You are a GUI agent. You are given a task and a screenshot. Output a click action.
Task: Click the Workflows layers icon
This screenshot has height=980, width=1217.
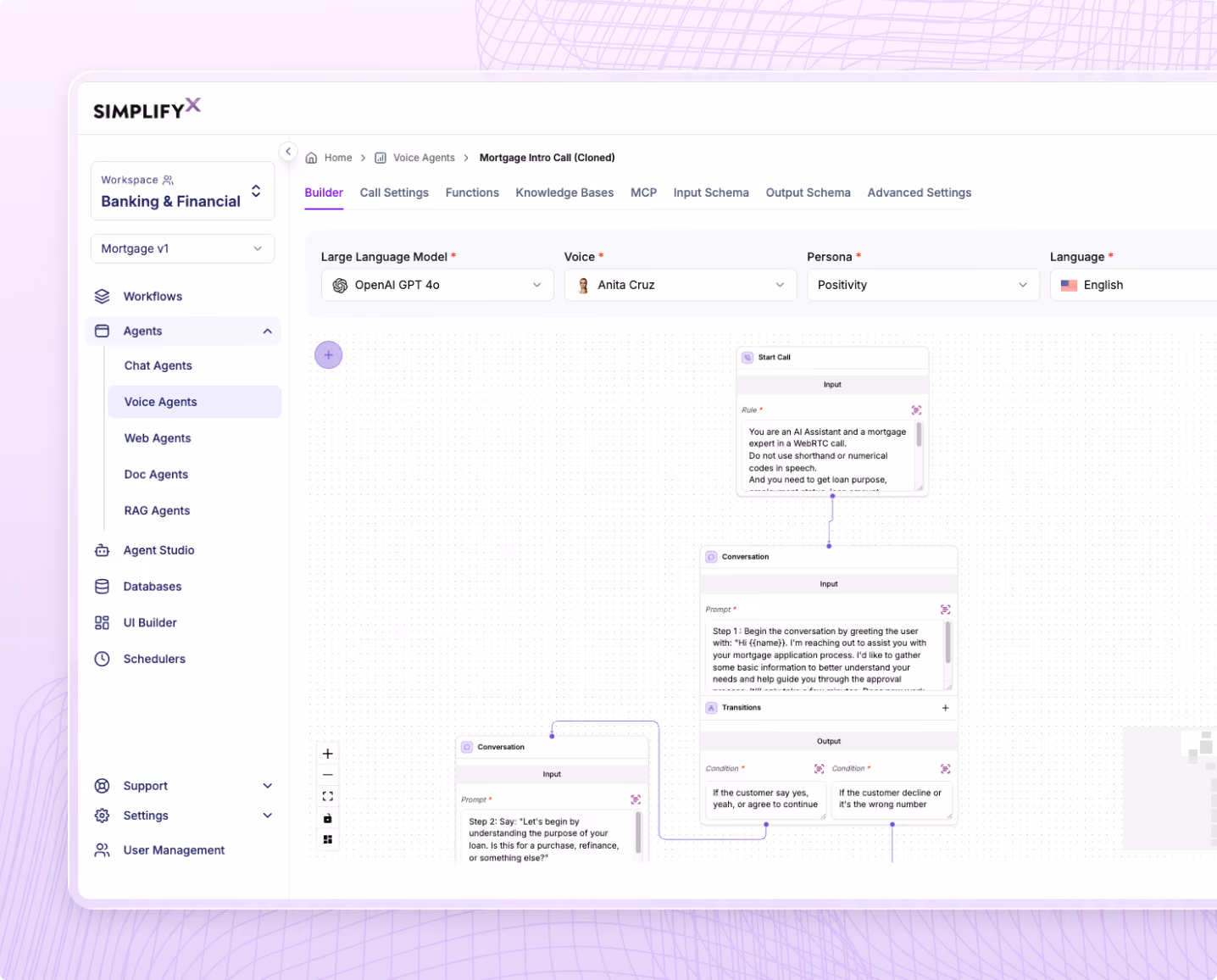click(x=102, y=296)
